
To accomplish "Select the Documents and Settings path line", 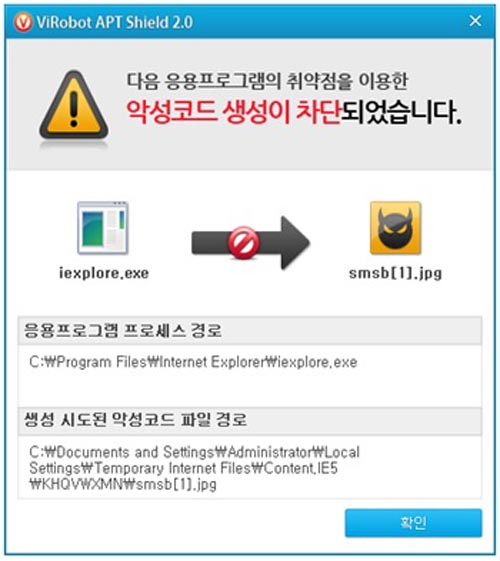I will (x=195, y=452).
